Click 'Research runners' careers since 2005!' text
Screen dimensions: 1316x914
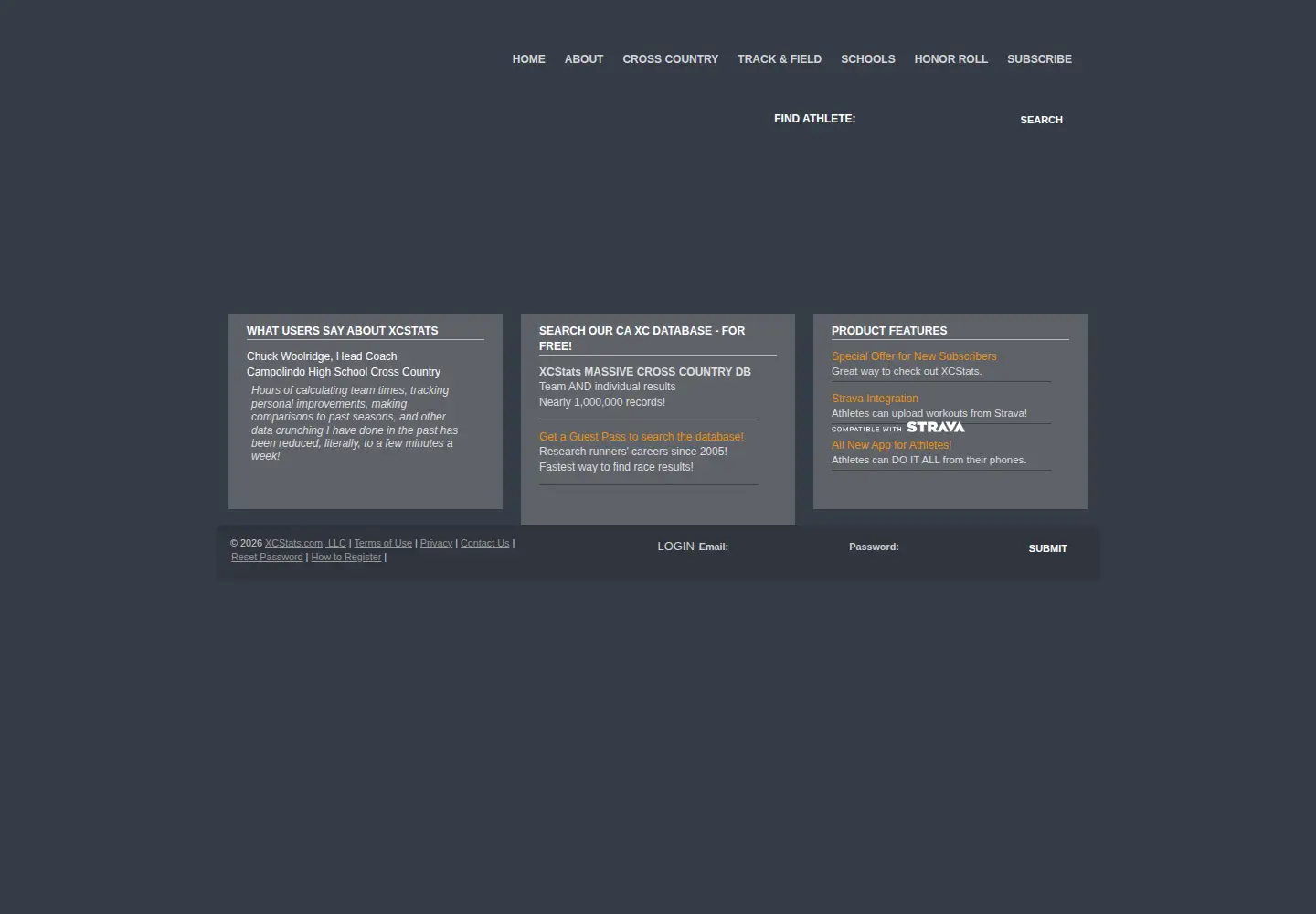(x=633, y=452)
